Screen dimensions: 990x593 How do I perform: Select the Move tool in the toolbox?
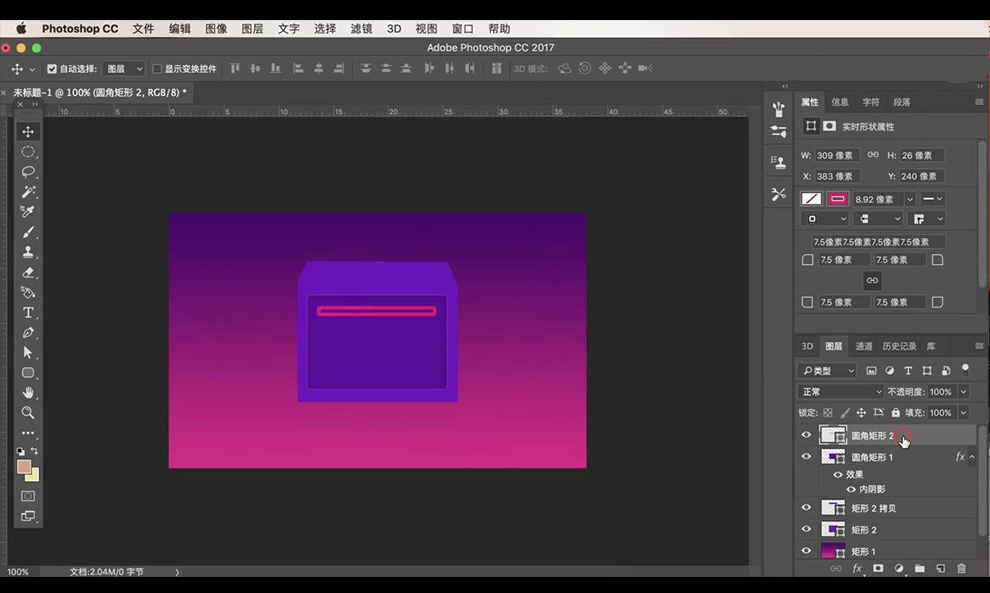[28, 131]
